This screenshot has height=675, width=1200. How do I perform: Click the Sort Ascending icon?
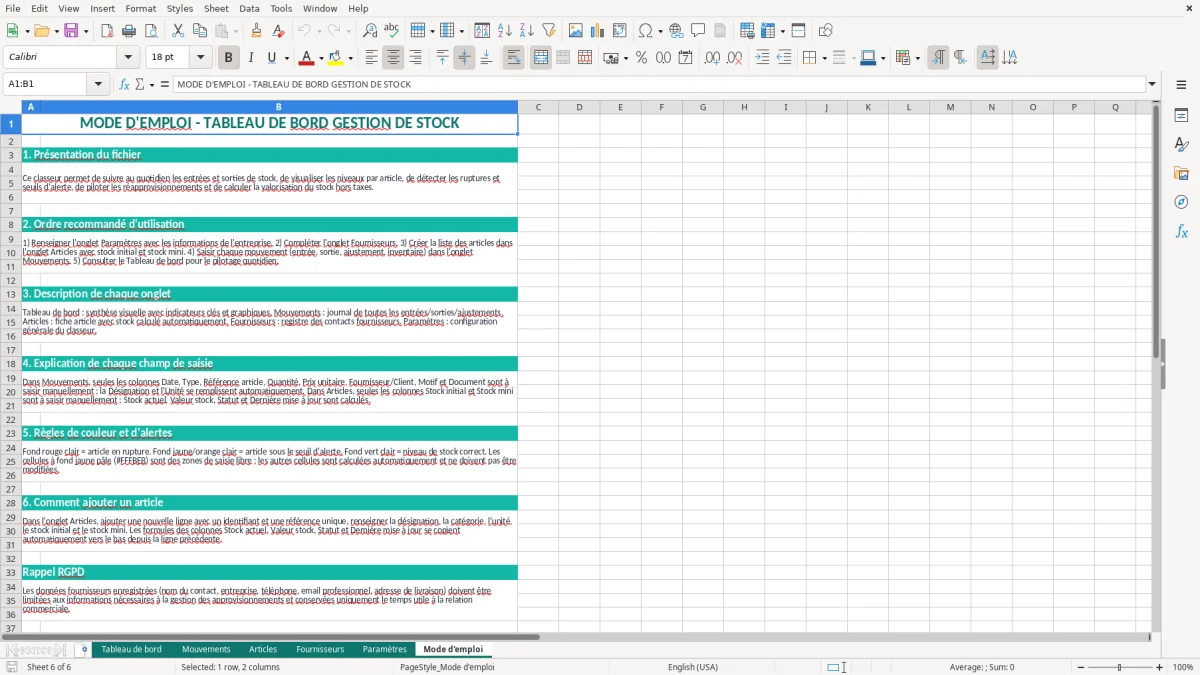pyautogui.click(x=504, y=31)
